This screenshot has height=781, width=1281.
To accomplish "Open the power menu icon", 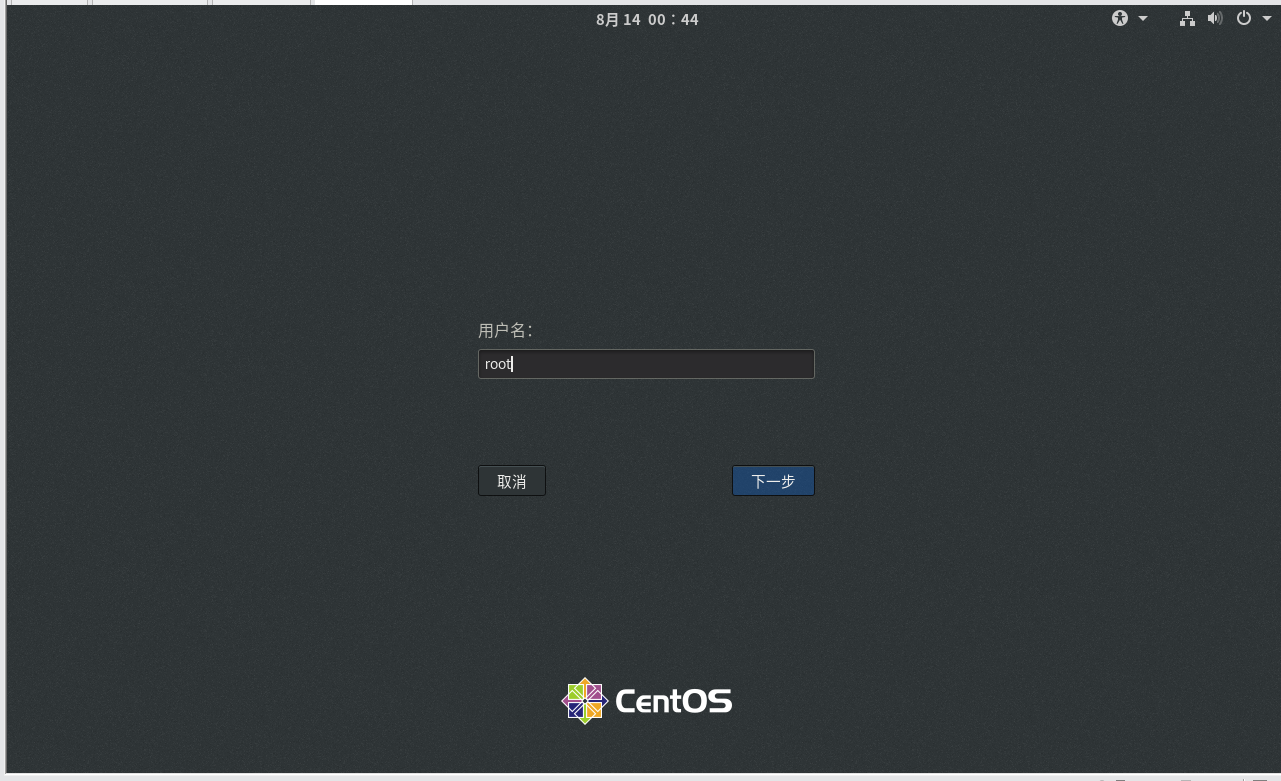I will [1244, 18].
